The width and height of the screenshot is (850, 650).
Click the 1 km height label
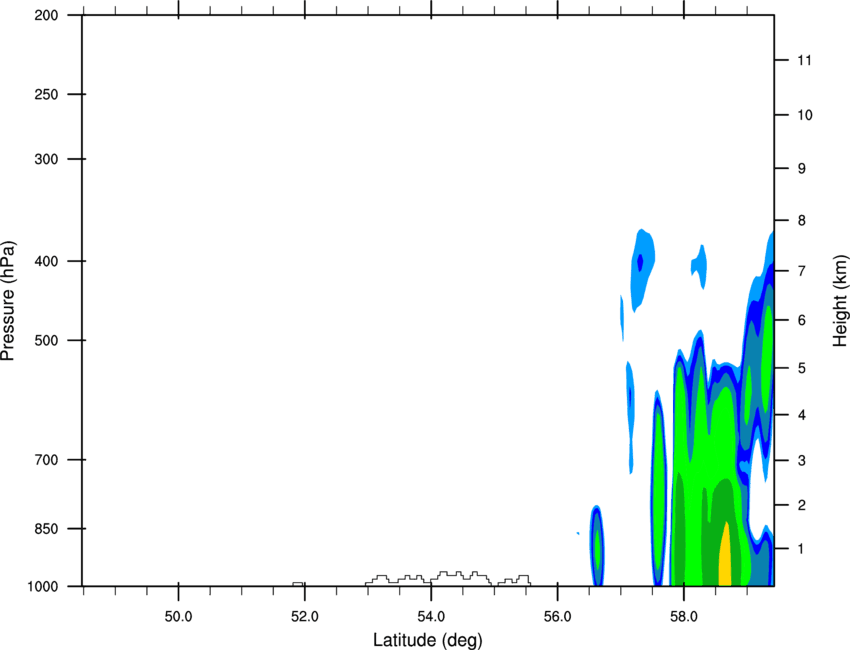802,549
